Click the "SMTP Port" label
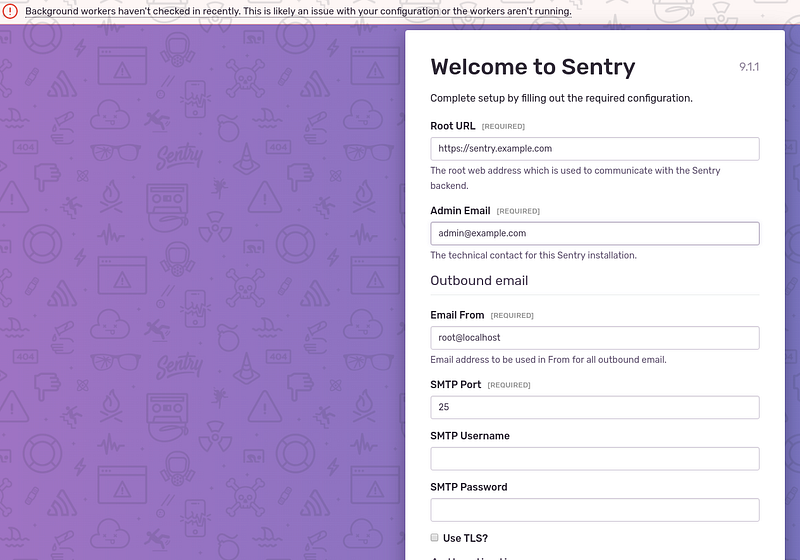This screenshot has height=560, width=800. pos(456,385)
